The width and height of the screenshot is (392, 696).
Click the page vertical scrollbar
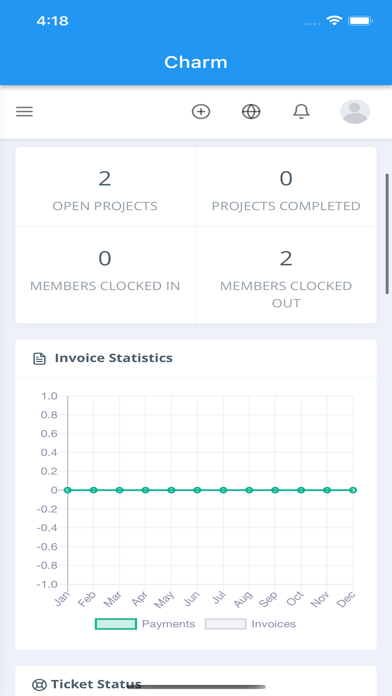point(387,233)
